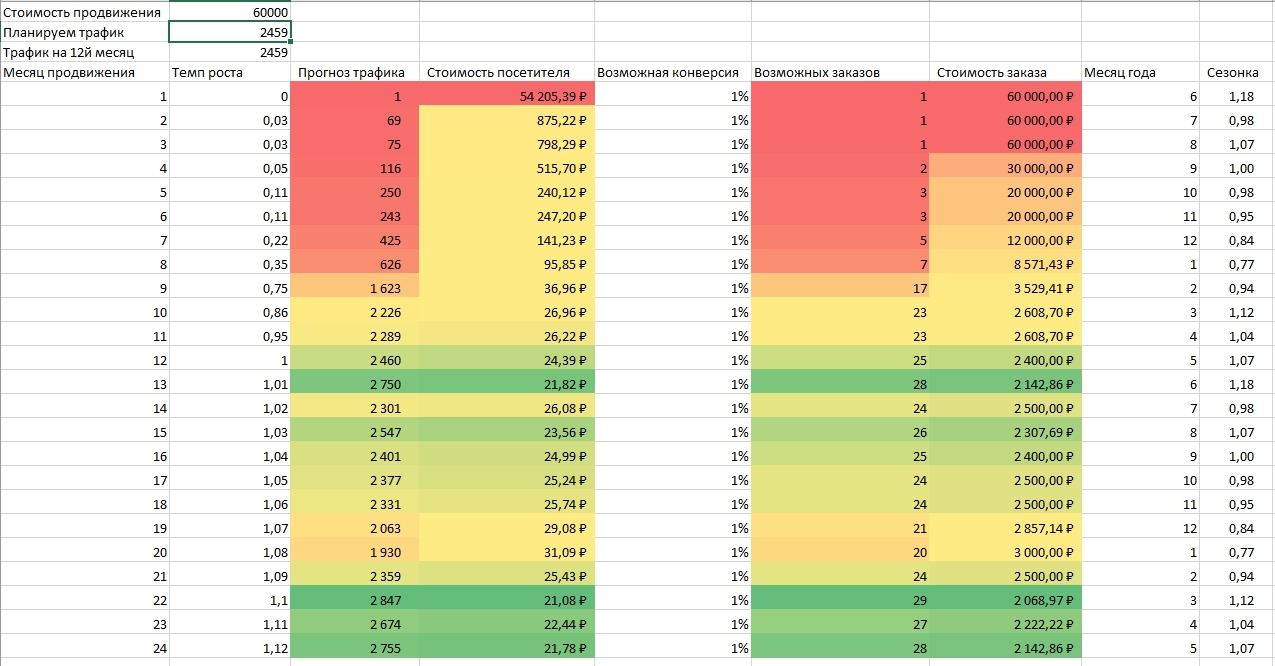1275x666 pixels.
Task: Select the Сезонка header cell
Action: [x=1237, y=72]
